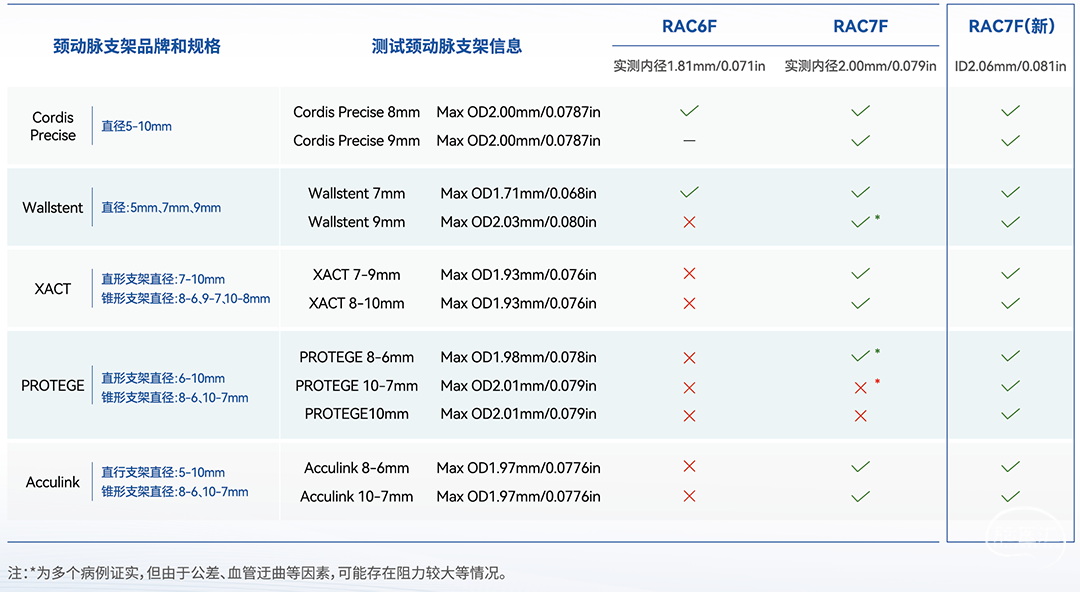Click the Max OD1.71mm/0.068in value
Image resolution: width=1080 pixels, height=592 pixels.
[518, 193]
